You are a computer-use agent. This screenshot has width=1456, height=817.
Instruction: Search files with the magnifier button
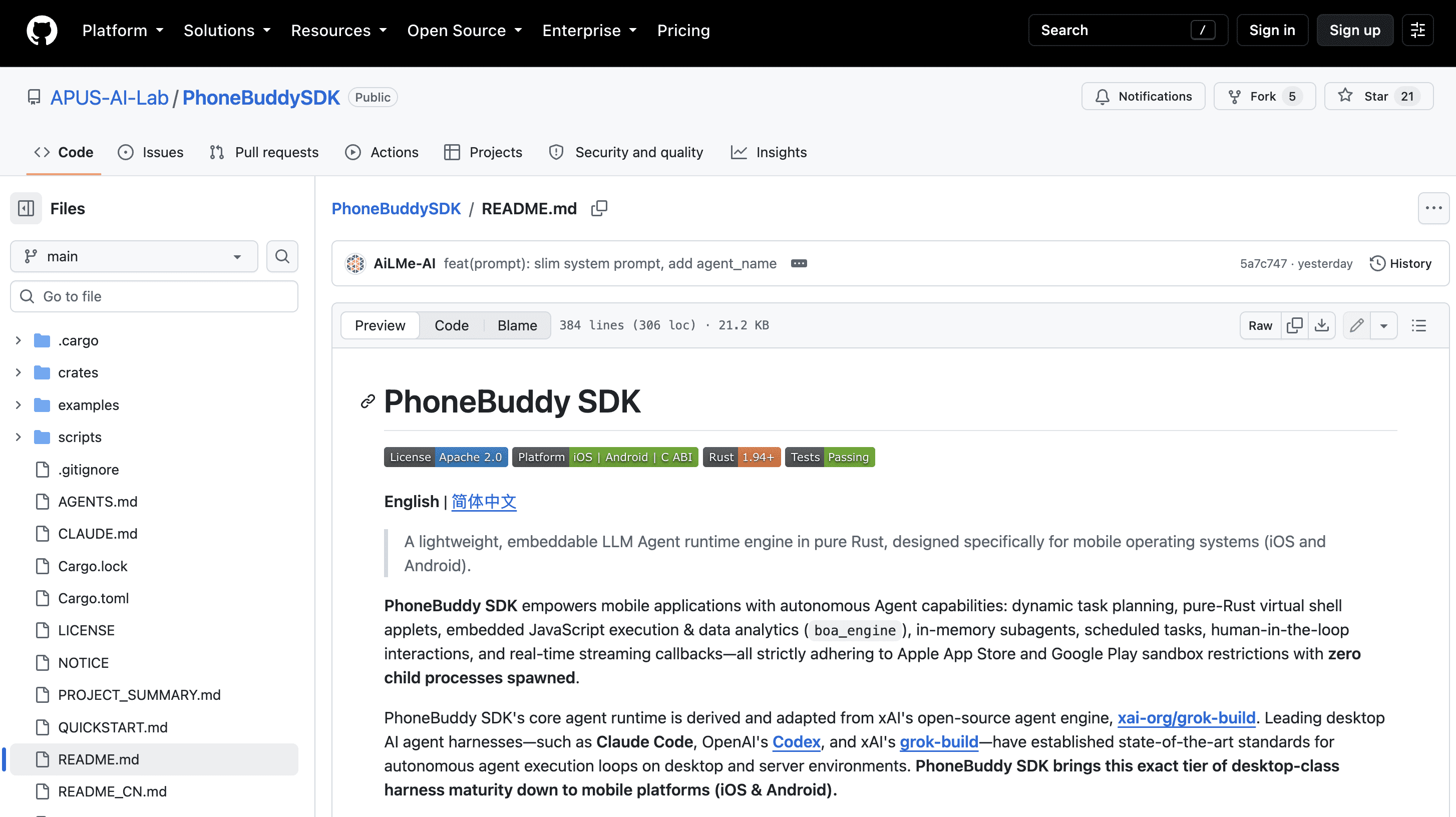(282, 256)
